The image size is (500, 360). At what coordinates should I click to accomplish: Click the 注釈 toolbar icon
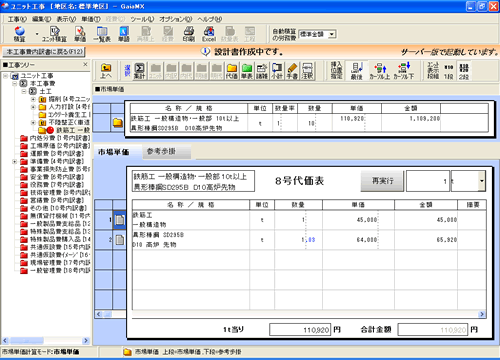(307, 71)
